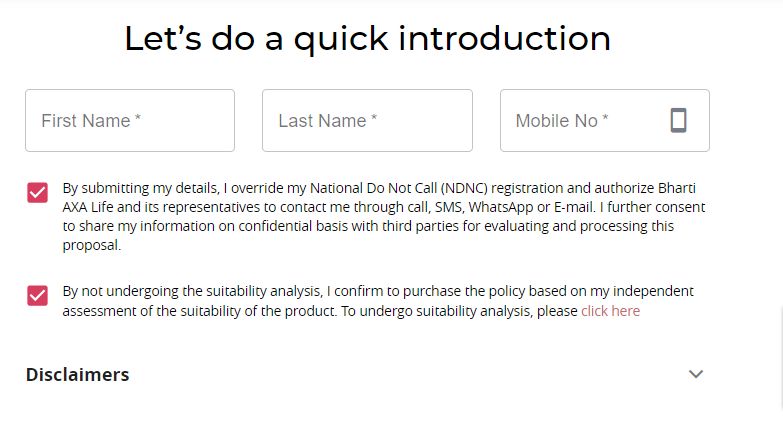Focus the Last Name text box

367,121
